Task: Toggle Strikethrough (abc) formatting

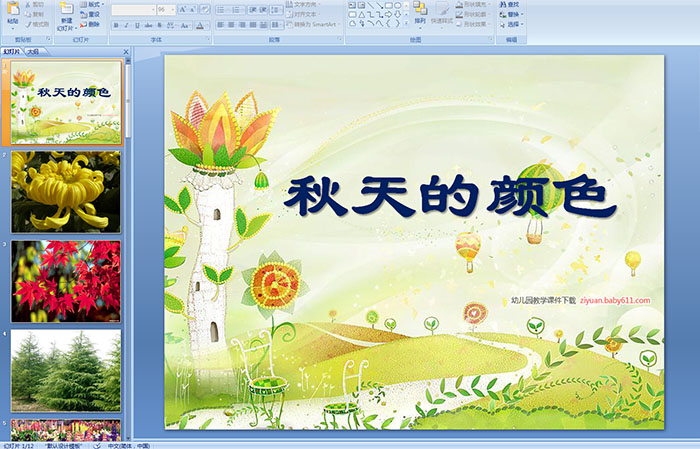Action: click(x=148, y=25)
